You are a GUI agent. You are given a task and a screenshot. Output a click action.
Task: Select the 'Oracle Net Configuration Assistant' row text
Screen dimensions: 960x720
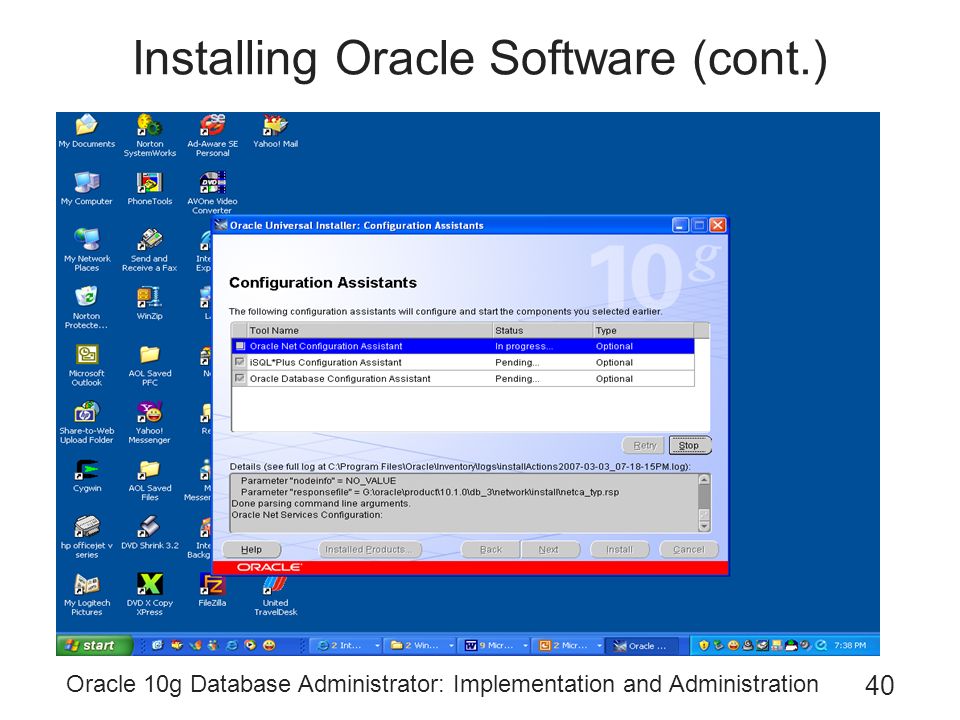point(326,346)
